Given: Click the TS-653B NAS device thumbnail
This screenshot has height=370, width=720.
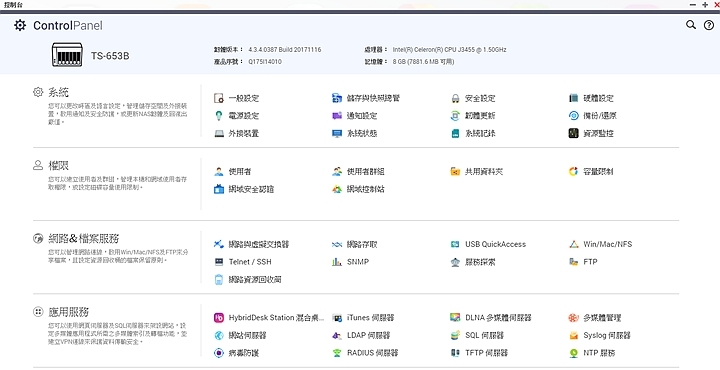Looking at the screenshot, I should (x=67, y=55).
